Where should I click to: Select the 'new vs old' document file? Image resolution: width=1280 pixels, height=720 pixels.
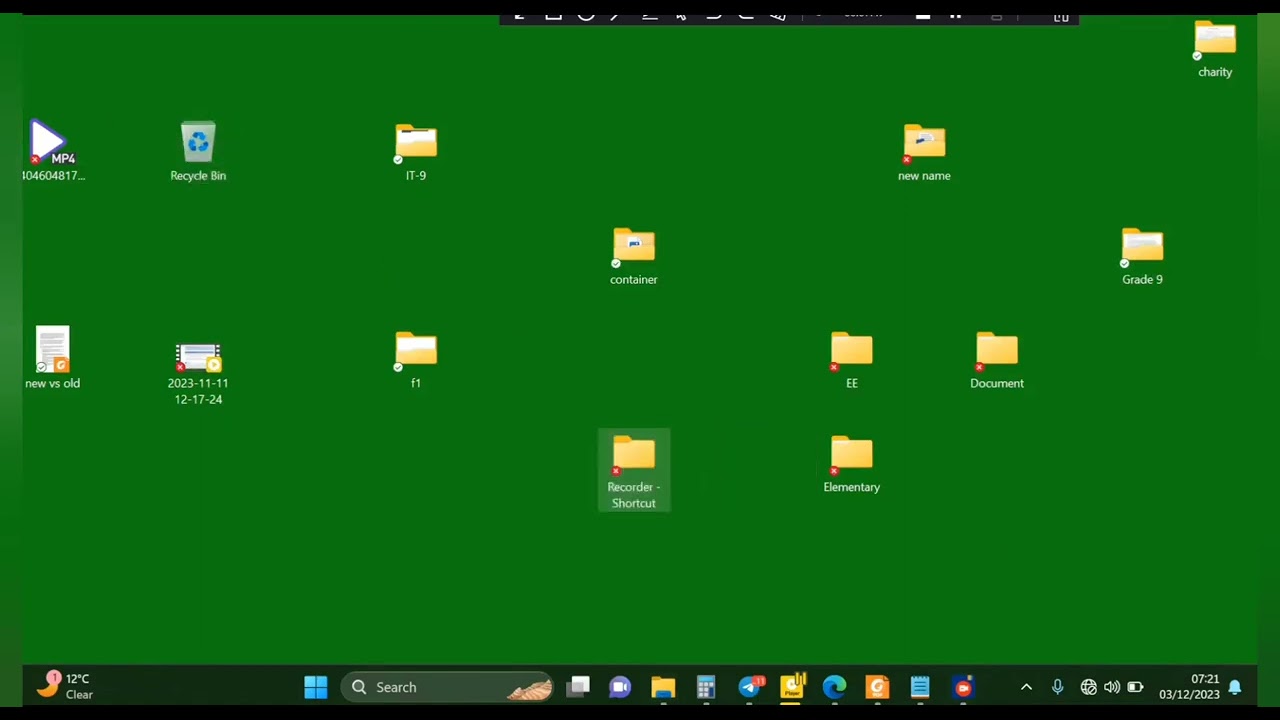point(52,358)
